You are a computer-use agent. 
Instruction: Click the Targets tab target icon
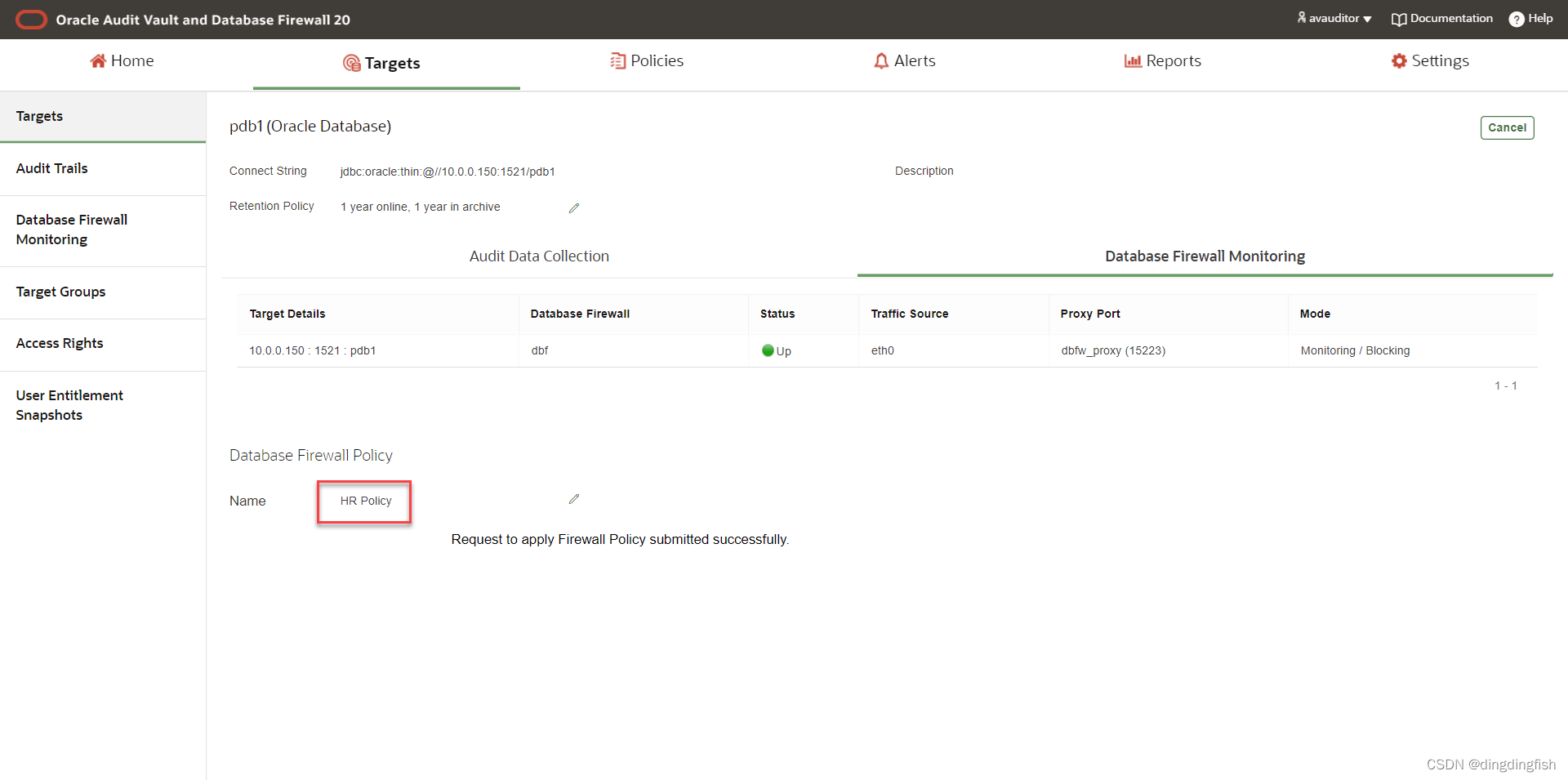click(352, 63)
